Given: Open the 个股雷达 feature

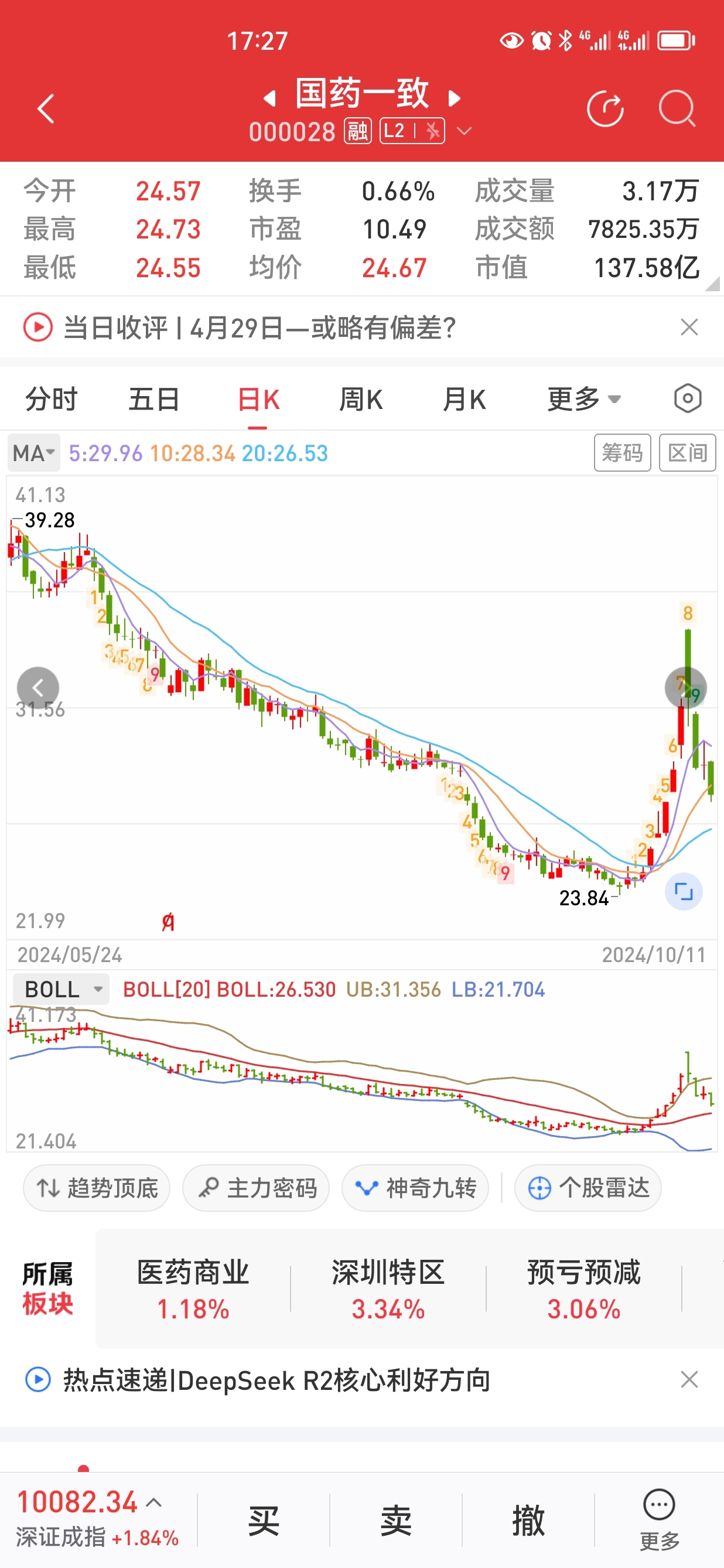Looking at the screenshot, I should 588,1188.
